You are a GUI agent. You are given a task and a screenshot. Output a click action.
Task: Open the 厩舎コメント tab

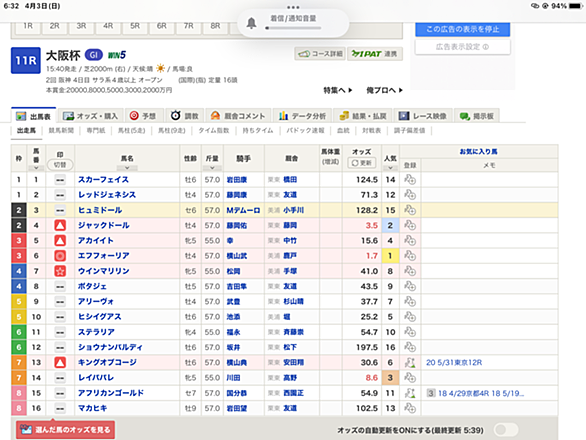coord(238,116)
